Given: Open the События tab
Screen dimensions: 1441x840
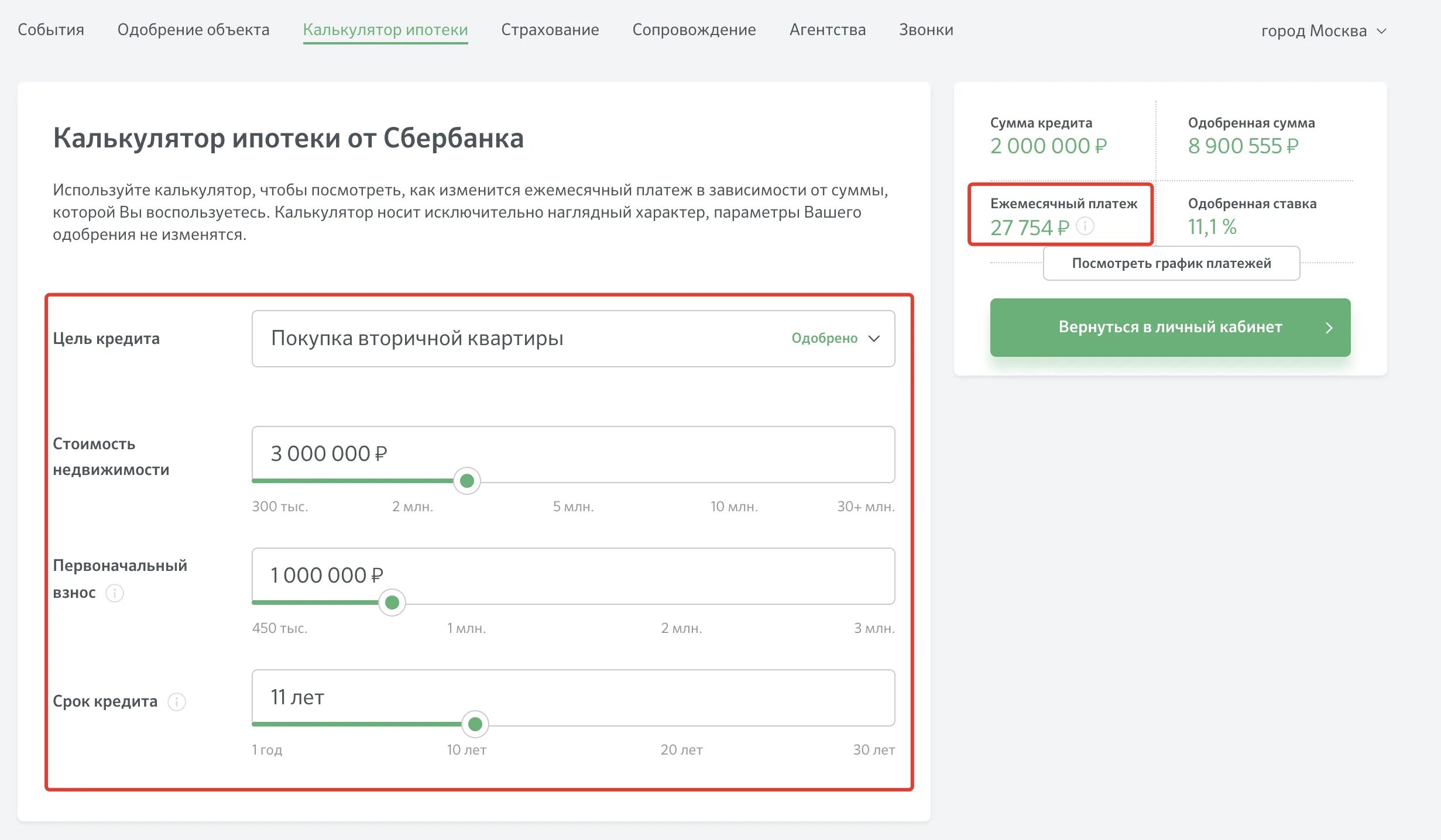Looking at the screenshot, I should [x=51, y=29].
